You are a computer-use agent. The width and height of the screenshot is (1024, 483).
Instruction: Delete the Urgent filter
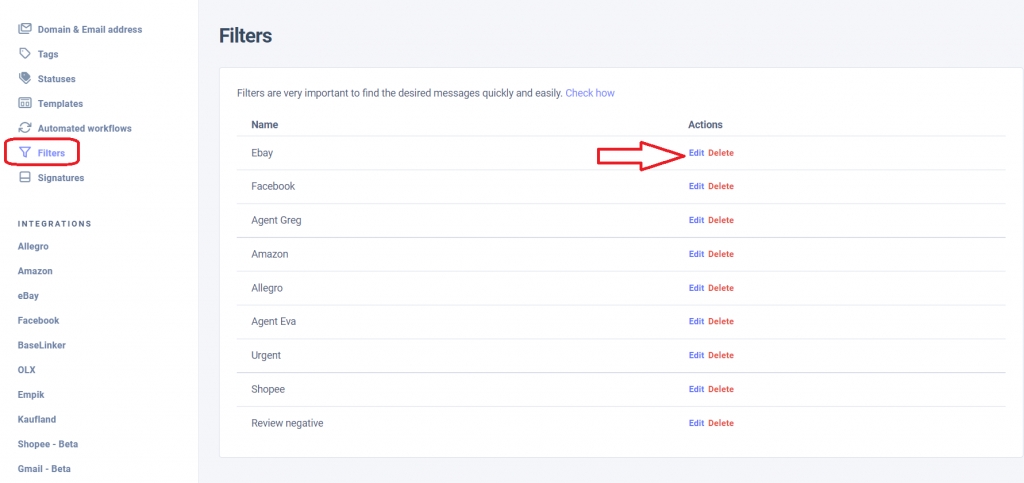(x=721, y=355)
